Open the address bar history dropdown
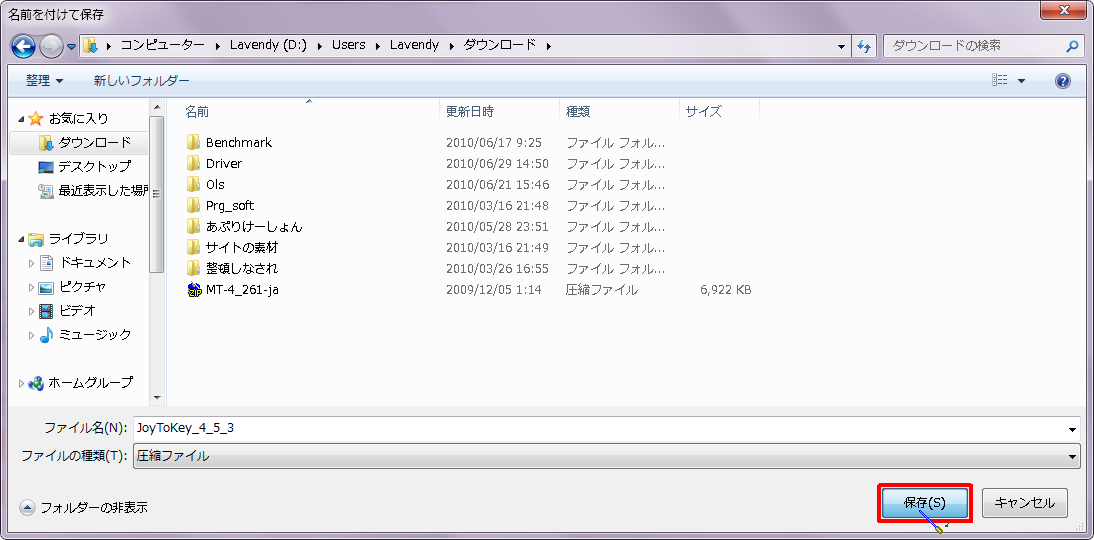The width and height of the screenshot is (1094, 540). click(842, 46)
